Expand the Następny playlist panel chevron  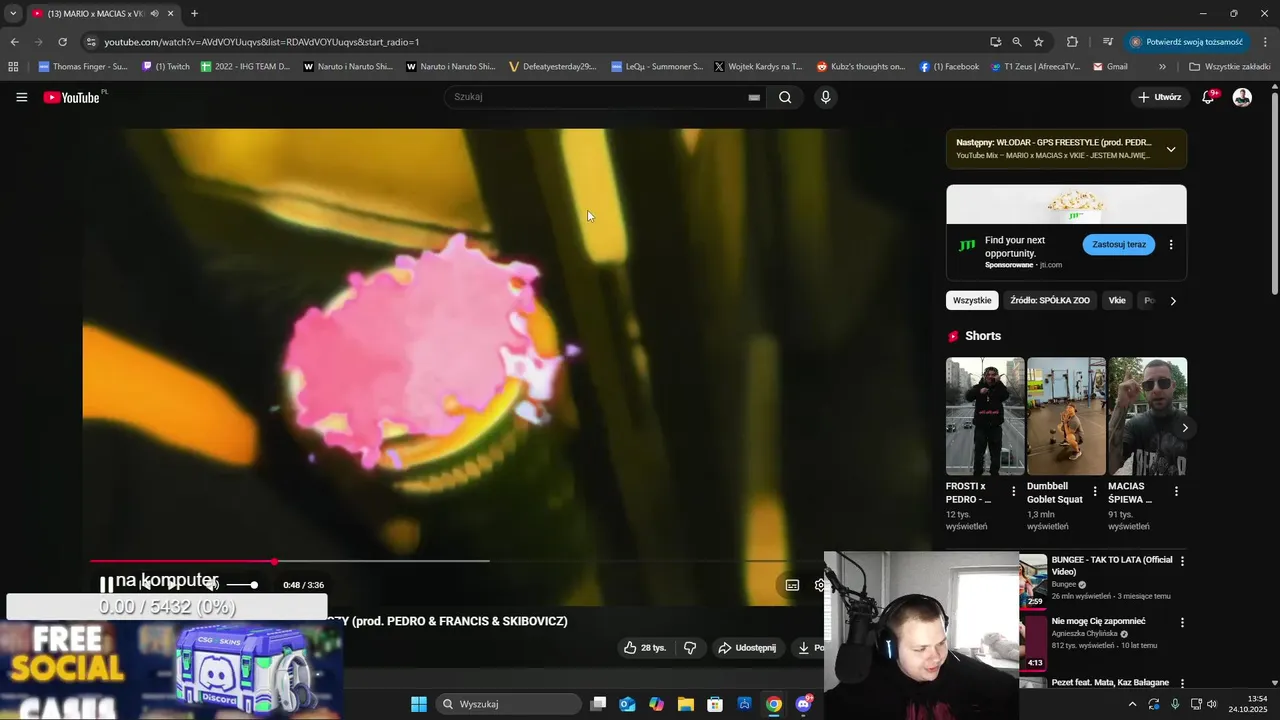click(1171, 149)
